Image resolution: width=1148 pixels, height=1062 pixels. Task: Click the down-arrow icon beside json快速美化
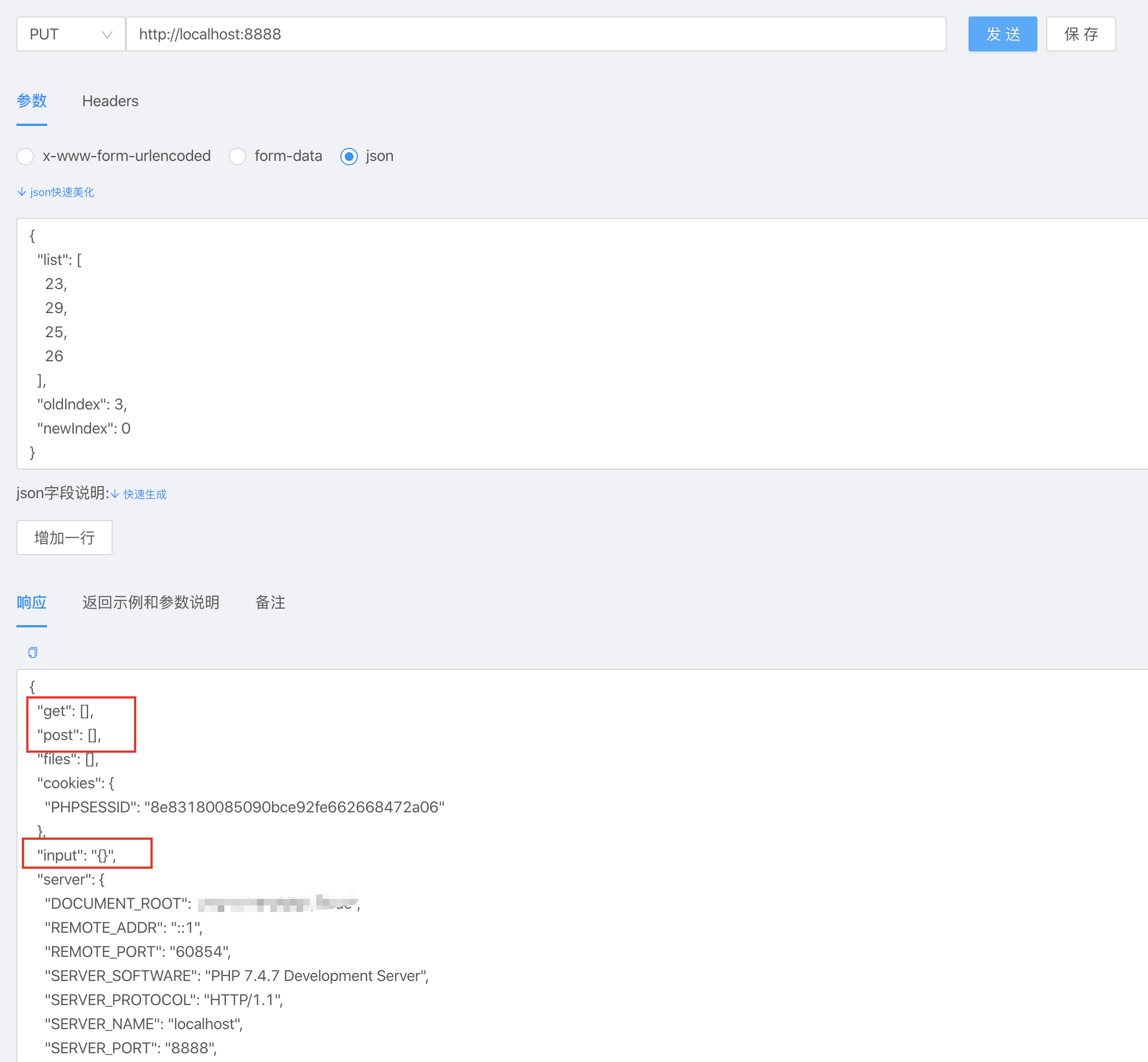click(21, 192)
